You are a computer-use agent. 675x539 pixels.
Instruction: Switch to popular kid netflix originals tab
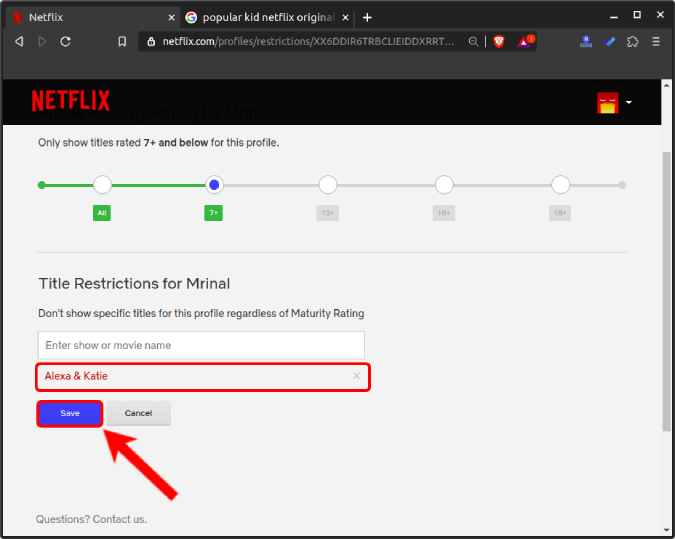(x=267, y=18)
